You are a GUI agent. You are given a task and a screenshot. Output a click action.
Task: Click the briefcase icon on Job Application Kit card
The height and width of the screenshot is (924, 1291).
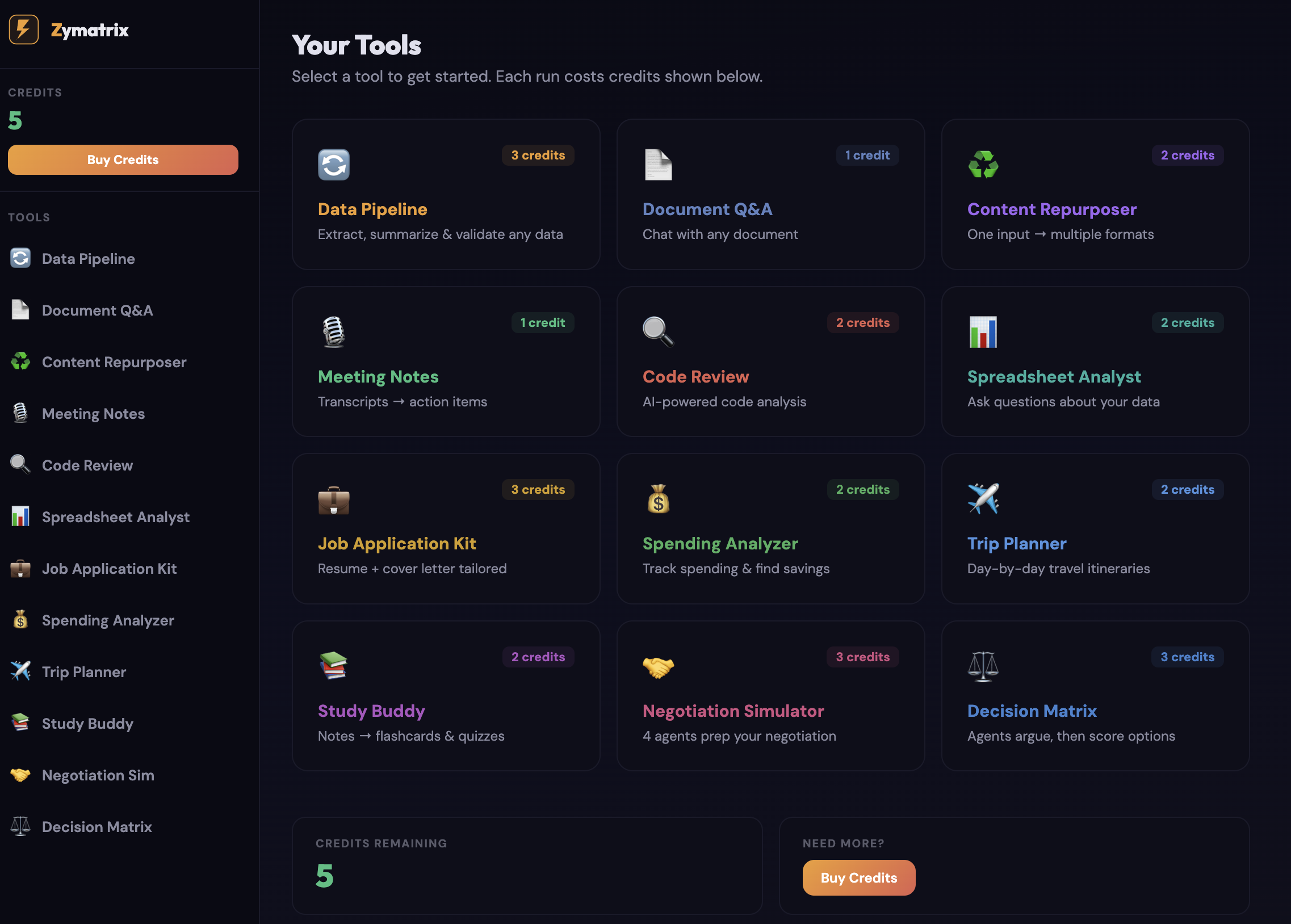(x=333, y=499)
